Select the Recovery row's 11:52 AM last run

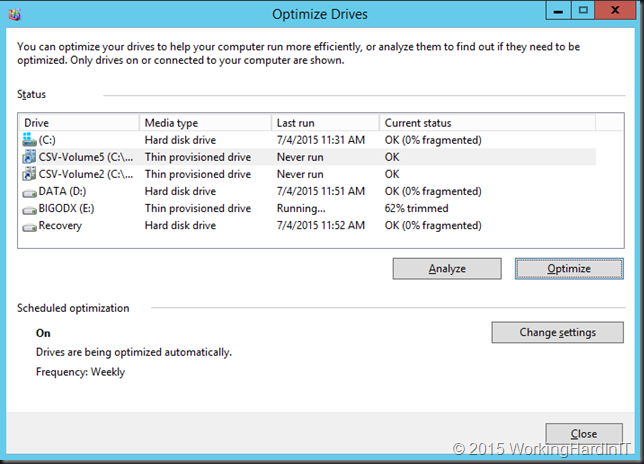pos(321,225)
